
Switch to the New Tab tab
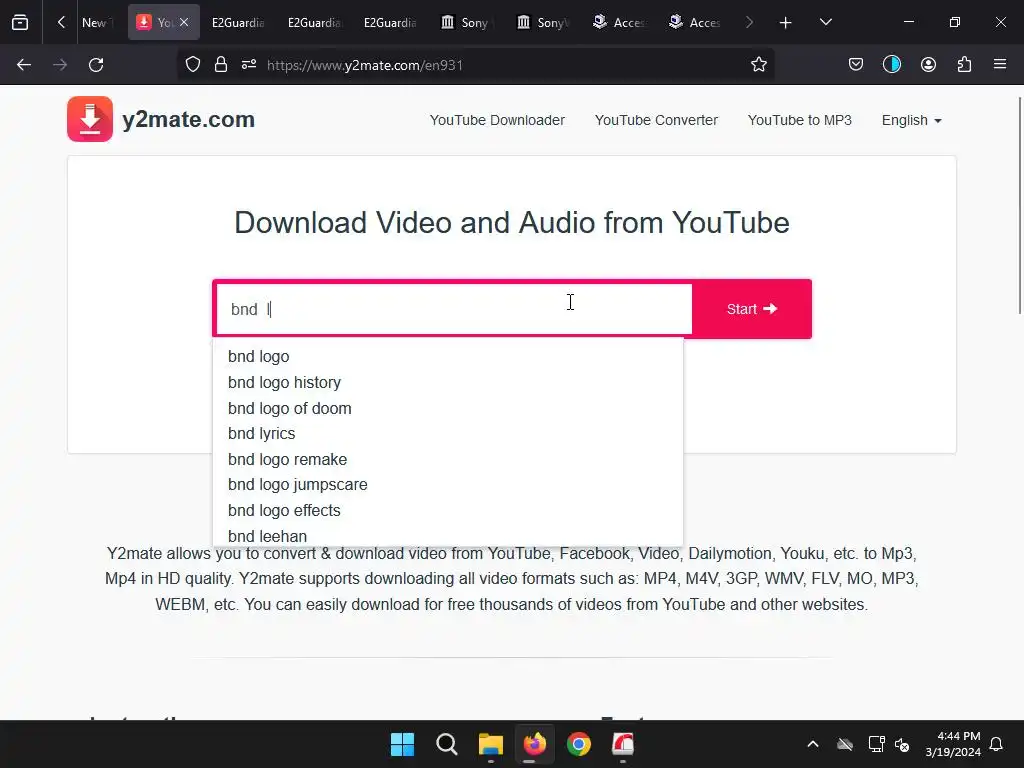99,22
